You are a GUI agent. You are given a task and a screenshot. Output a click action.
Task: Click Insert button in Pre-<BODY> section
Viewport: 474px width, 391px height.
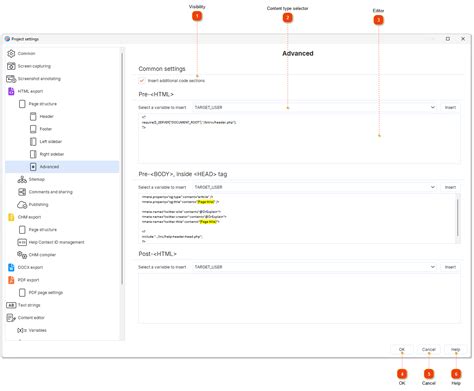point(450,187)
